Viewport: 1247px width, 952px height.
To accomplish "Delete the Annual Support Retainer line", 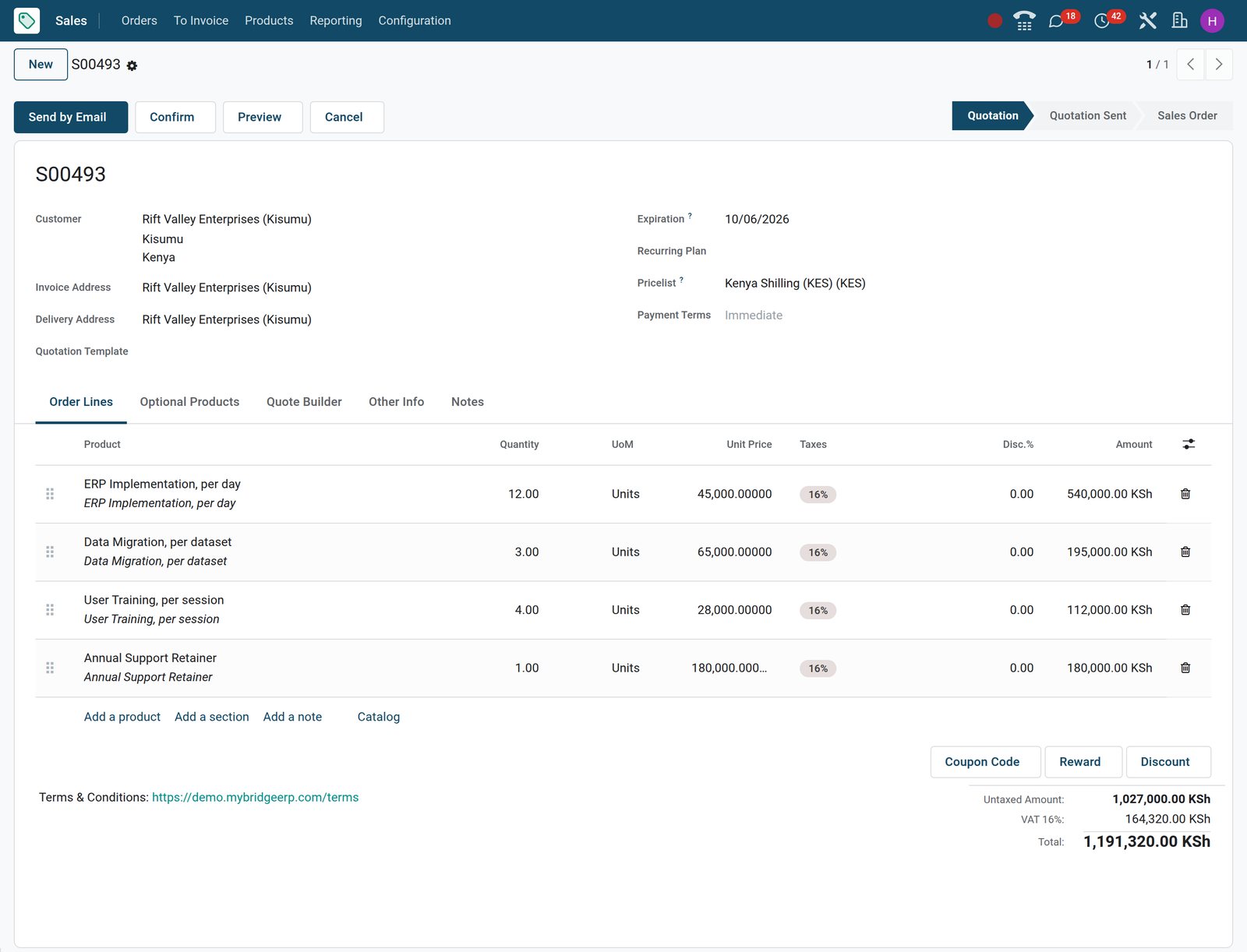I will 1185,668.
